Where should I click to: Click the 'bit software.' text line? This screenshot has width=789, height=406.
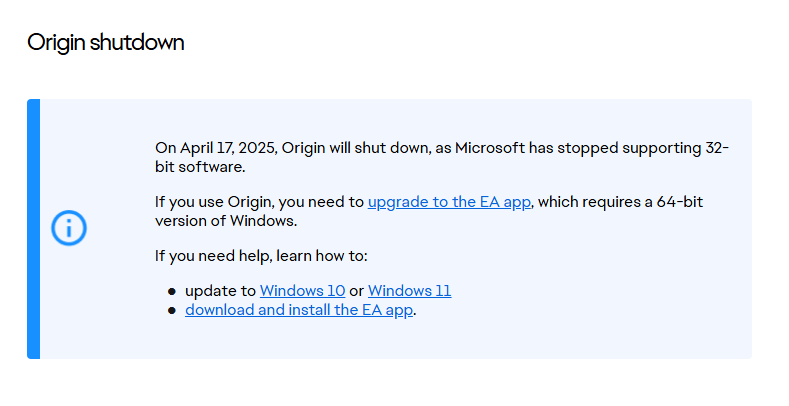(x=200, y=167)
